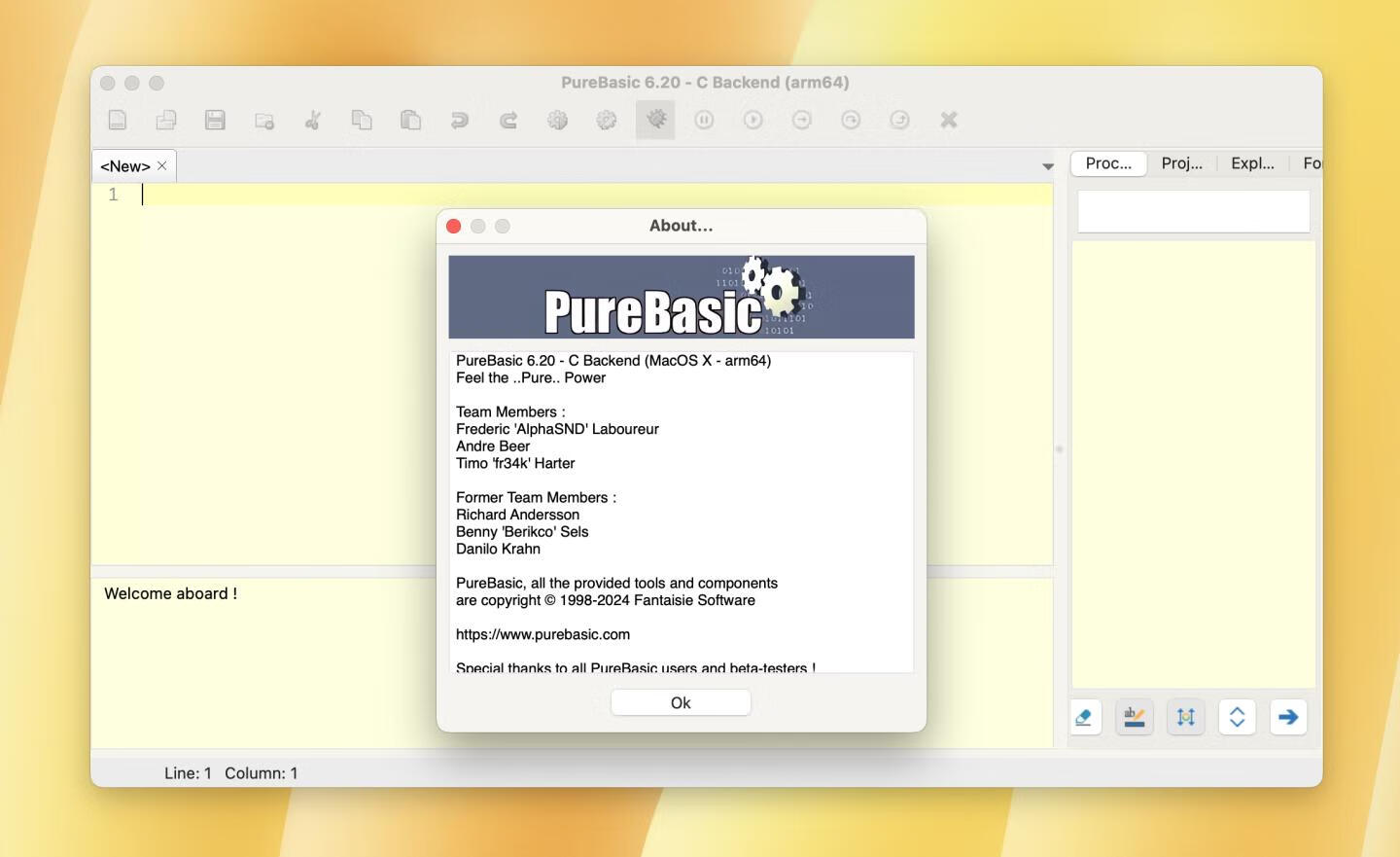Click 'Frederic 'AlphaSND' Laboureur' line
1400x857 pixels.
[557, 429]
